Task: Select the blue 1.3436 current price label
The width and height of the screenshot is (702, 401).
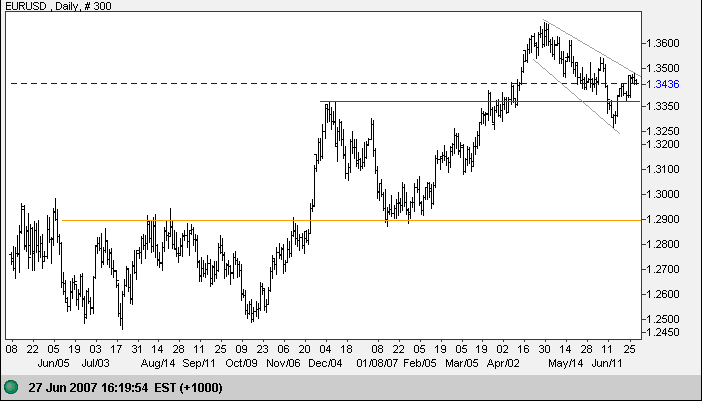Action: [663, 84]
